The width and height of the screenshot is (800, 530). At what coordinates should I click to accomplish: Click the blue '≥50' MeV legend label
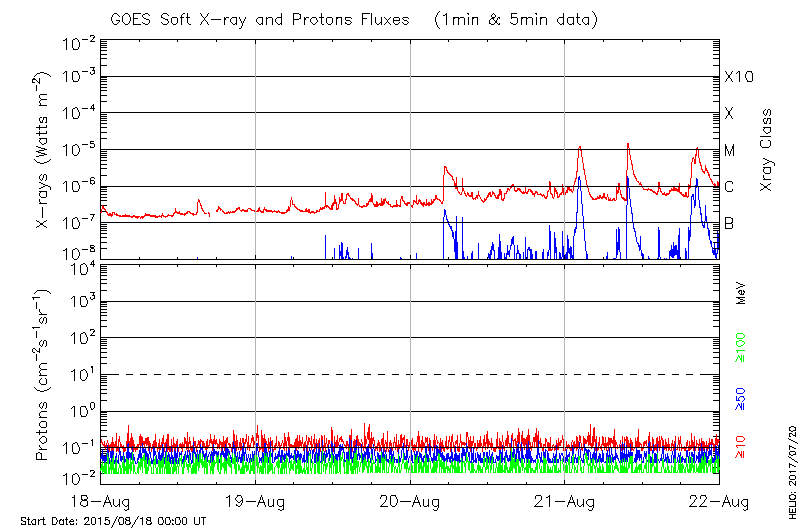pyautogui.click(x=741, y=397)
